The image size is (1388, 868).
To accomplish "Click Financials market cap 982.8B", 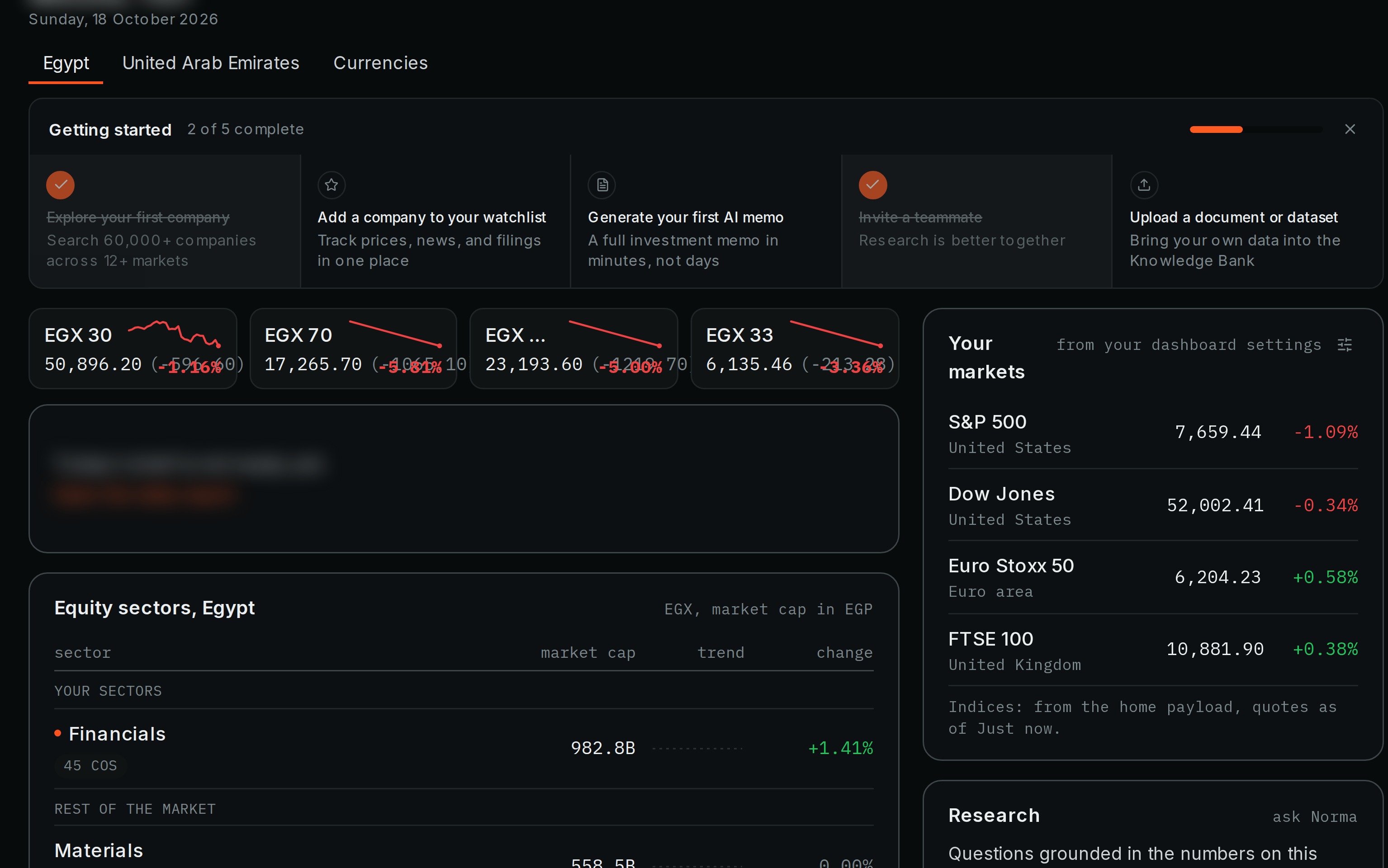I will click(x=603, y=748).
